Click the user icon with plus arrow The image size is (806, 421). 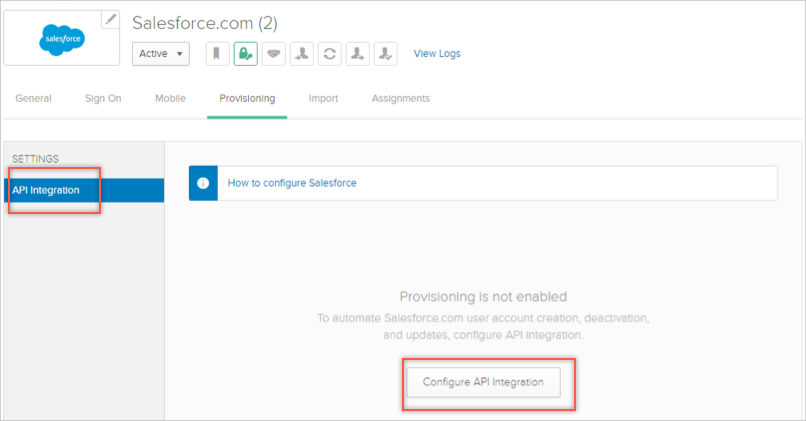[357, 54]
